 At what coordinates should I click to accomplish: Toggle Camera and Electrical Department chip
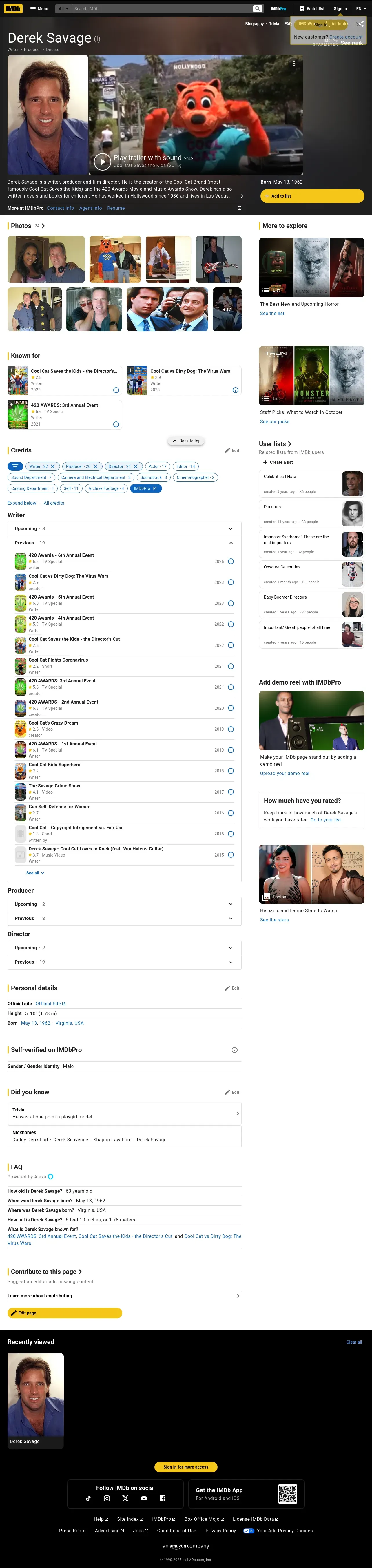tap(96, 477)
